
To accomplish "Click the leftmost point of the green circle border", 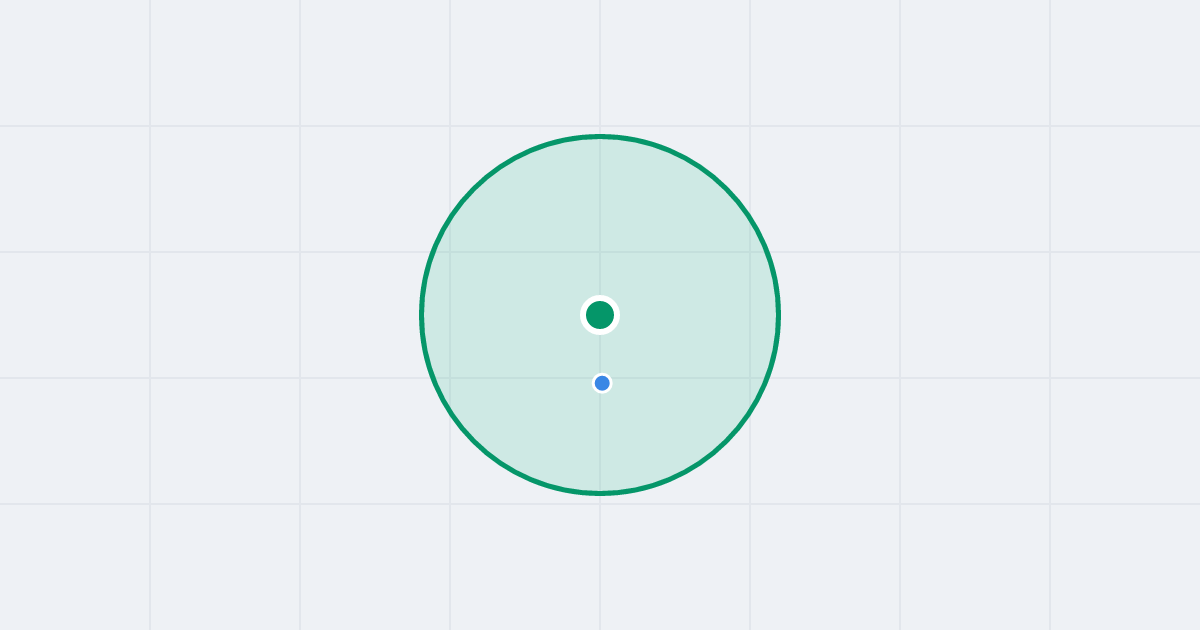I will click(422, 315).
